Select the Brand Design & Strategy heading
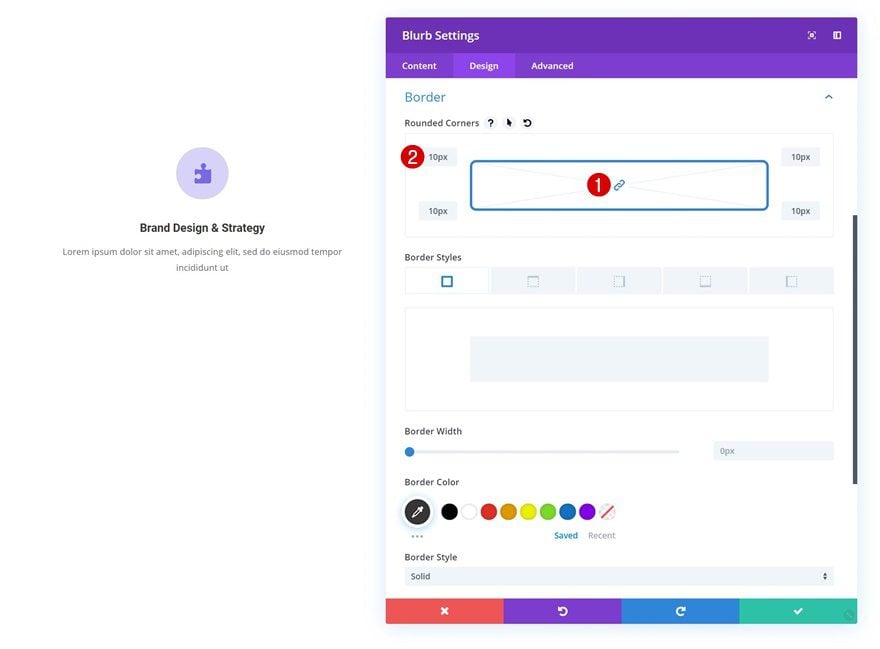 202,228
